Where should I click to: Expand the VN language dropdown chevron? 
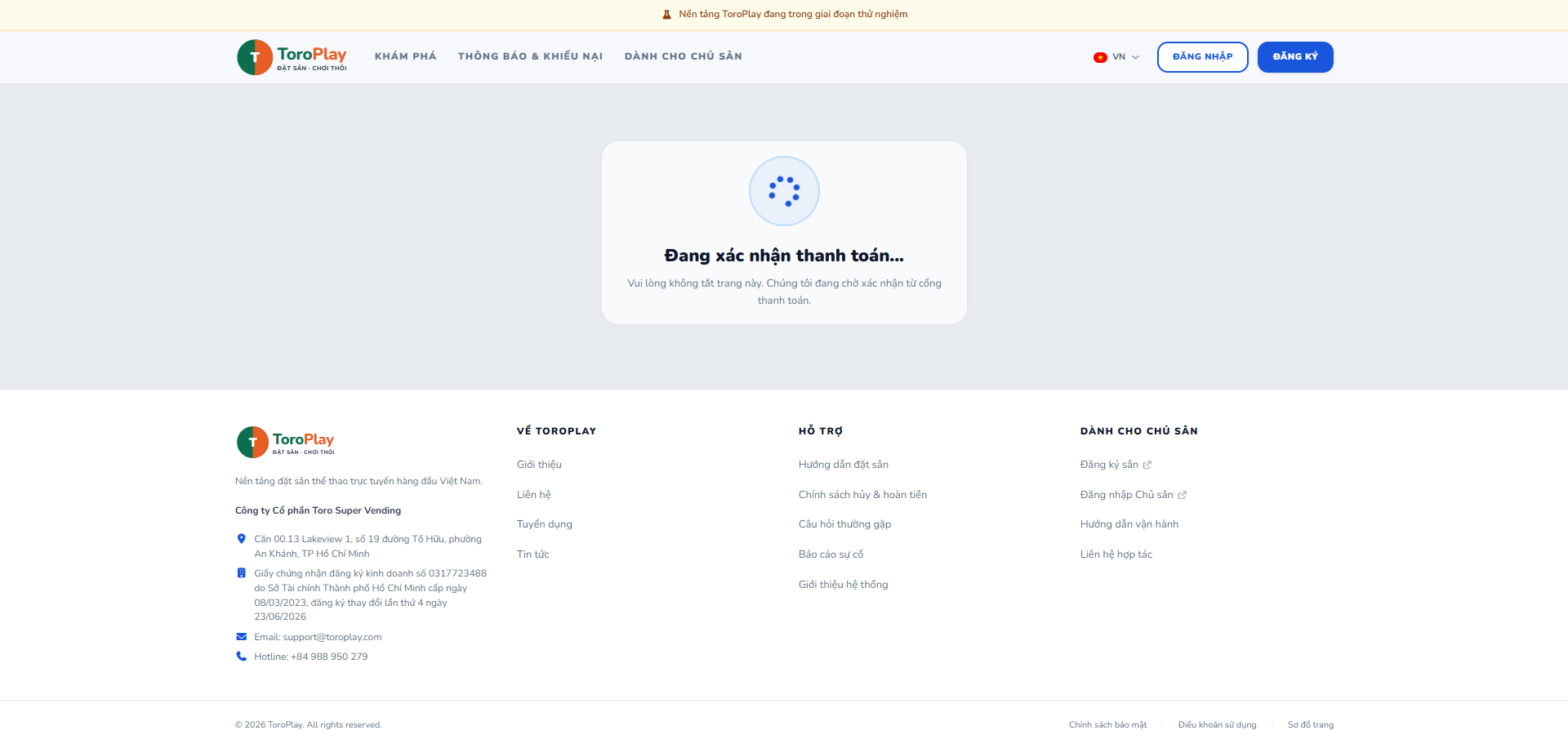[1135, 57]
